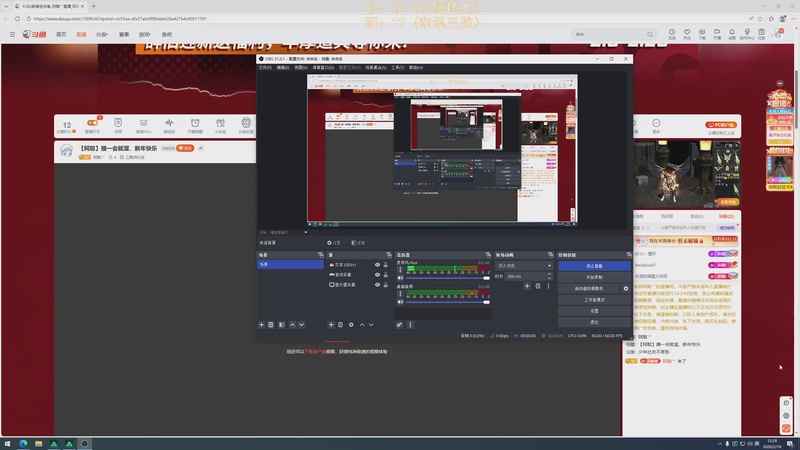The height and width of the screenshot is (450, 800).
Task: Open the Edit menu in OBS
Action: tap(283, 67)
